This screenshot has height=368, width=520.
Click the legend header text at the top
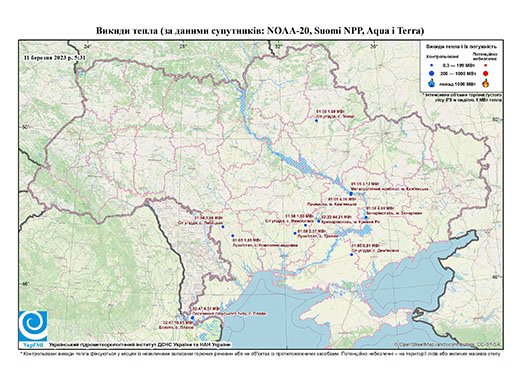(461, 47)
